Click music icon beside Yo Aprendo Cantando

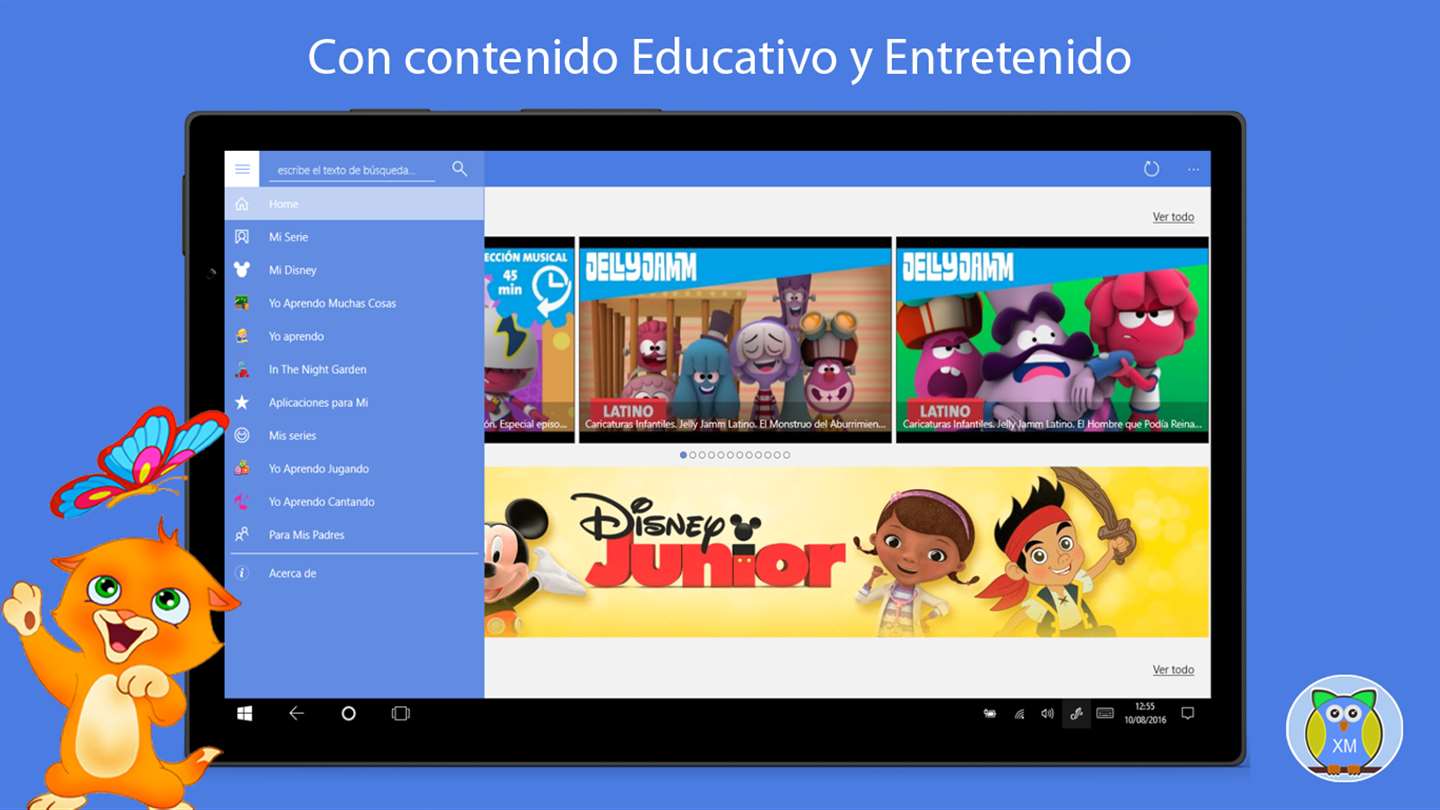pyautogui.click(x=242, y=501)
